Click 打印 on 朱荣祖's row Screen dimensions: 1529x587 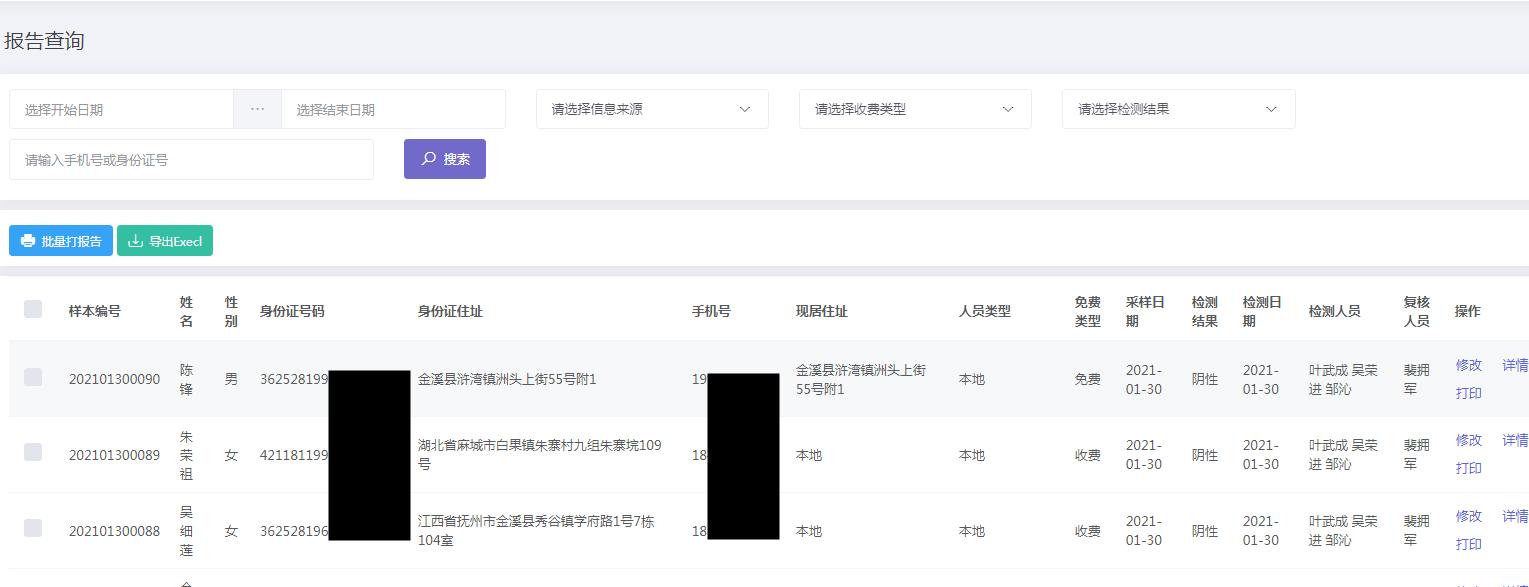pyautogui.click(x=1468, y=469)
